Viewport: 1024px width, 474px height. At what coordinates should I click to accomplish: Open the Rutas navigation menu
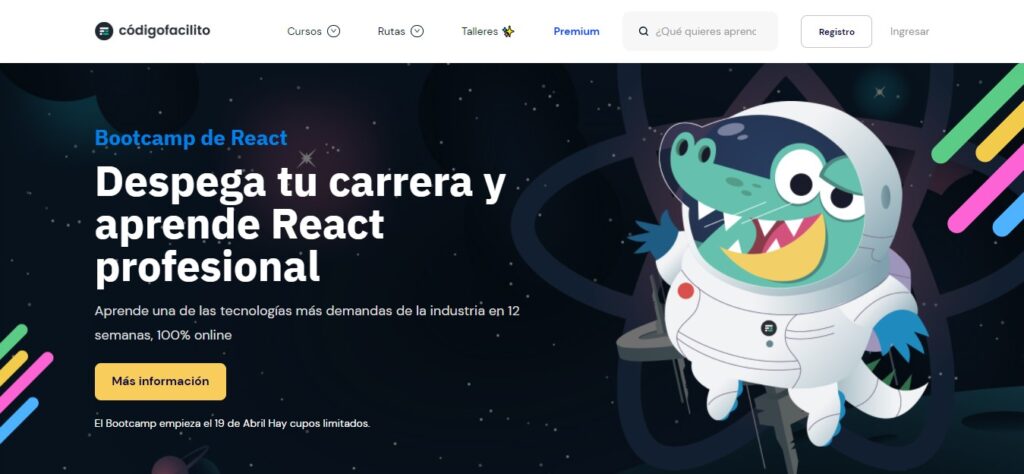click(x=391, y=31)
